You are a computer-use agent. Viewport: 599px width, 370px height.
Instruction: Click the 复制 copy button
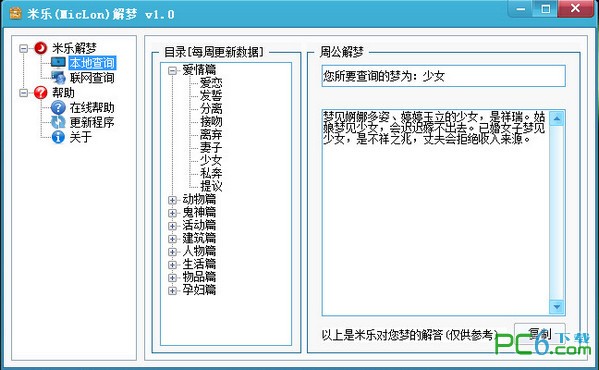point(540,334)
